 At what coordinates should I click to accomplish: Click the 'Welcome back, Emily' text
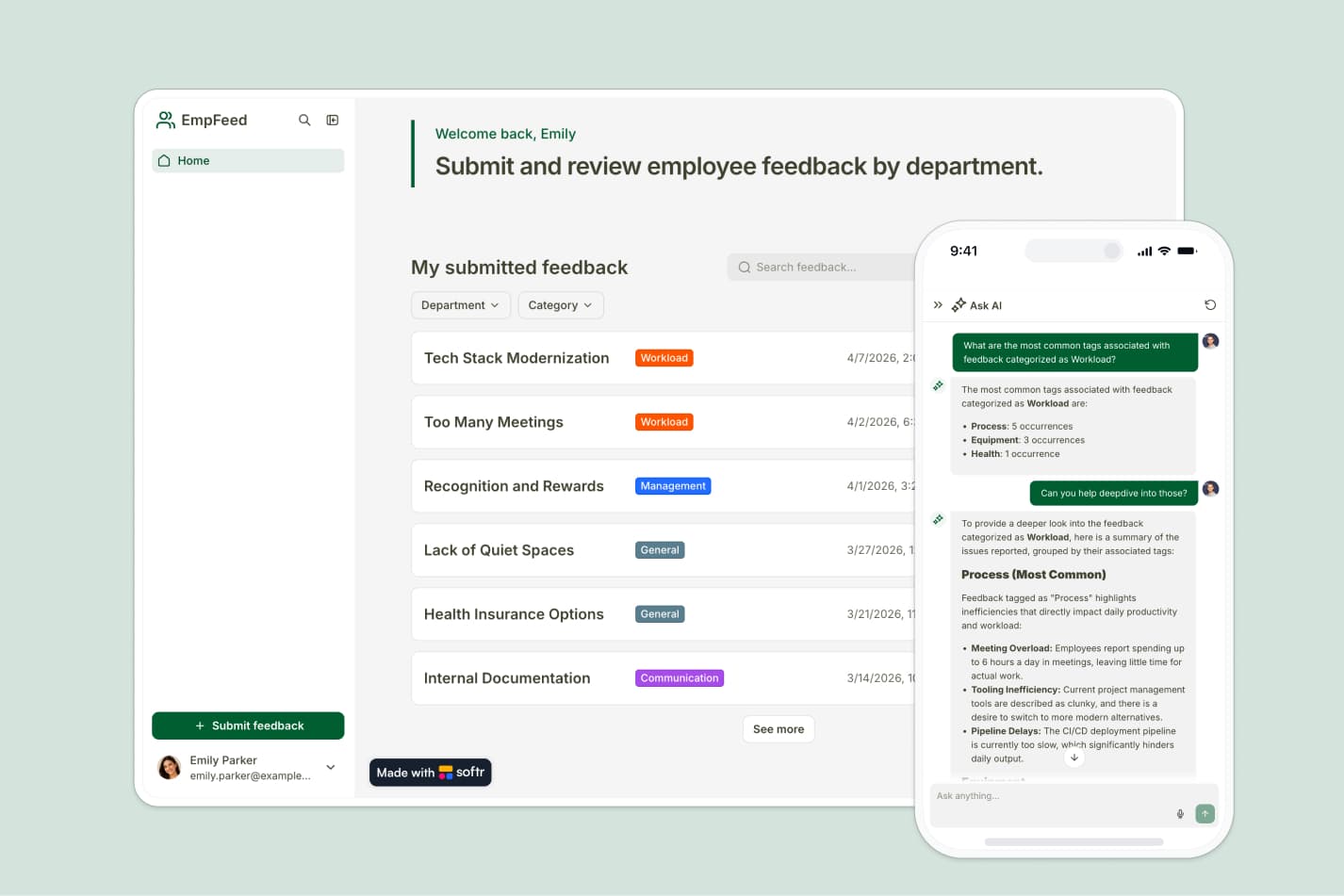505,134
